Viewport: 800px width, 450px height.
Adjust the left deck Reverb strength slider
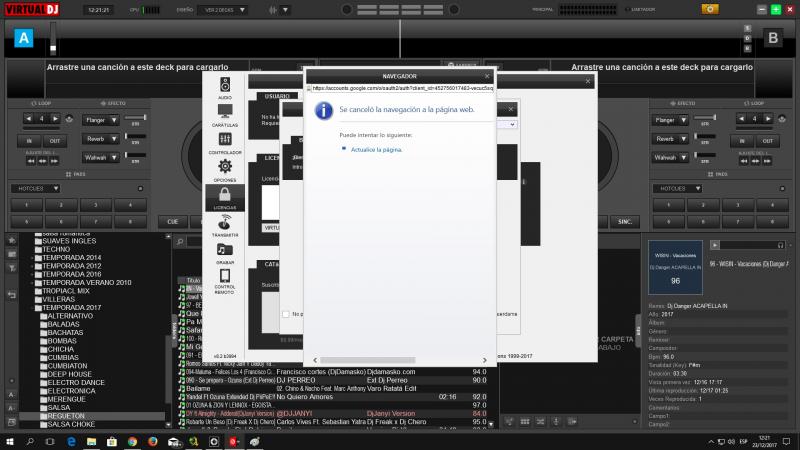pos(136,136)
